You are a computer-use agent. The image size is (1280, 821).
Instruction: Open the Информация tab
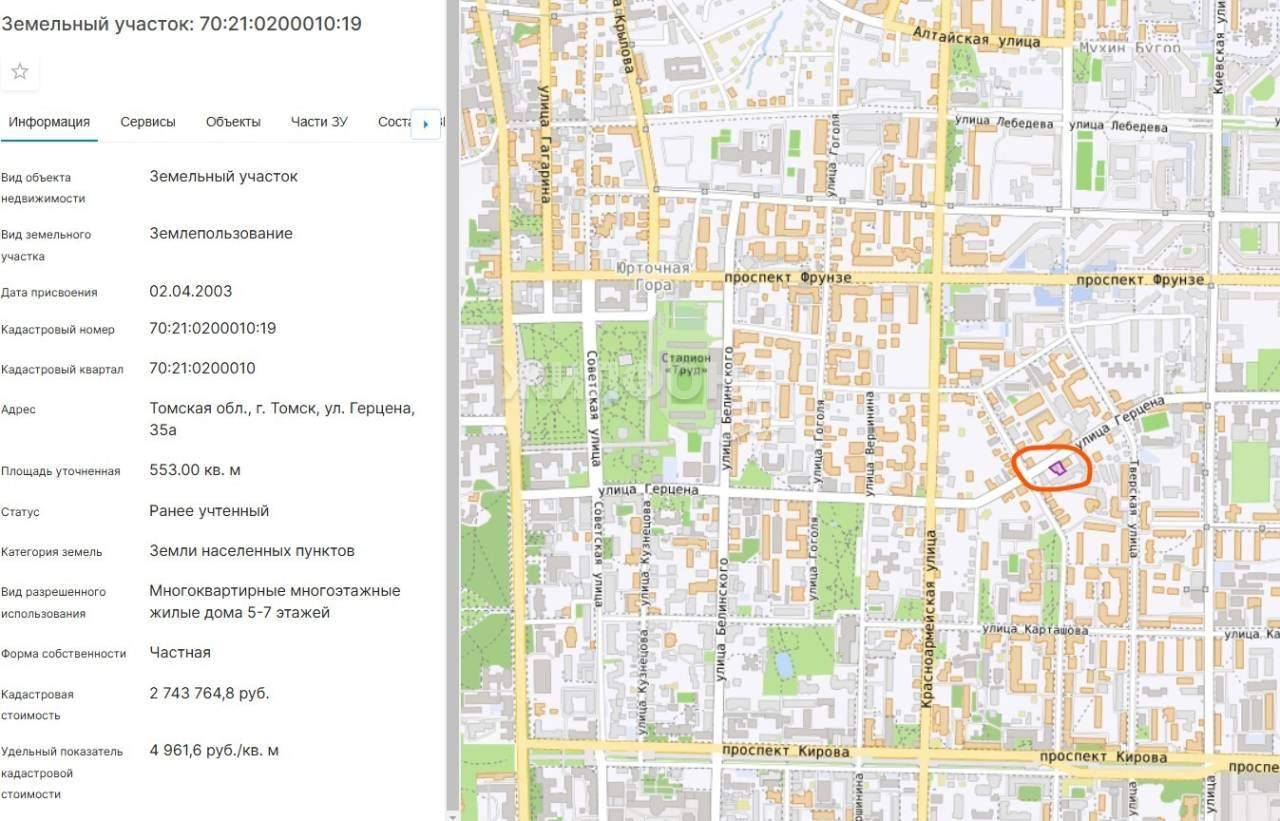[x=49, y=122]
